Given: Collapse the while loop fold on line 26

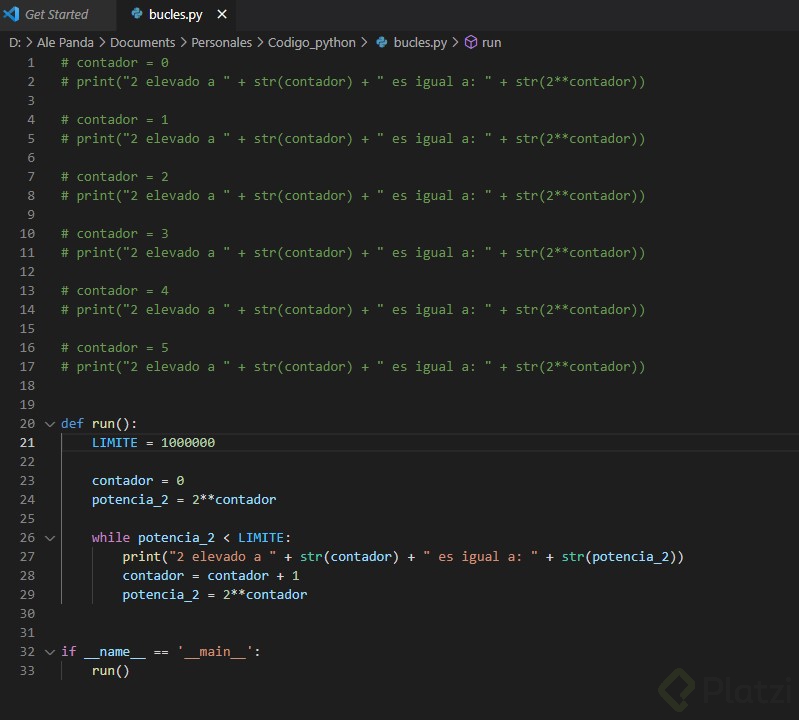Looking at the screenshot, I should [50, 538].
